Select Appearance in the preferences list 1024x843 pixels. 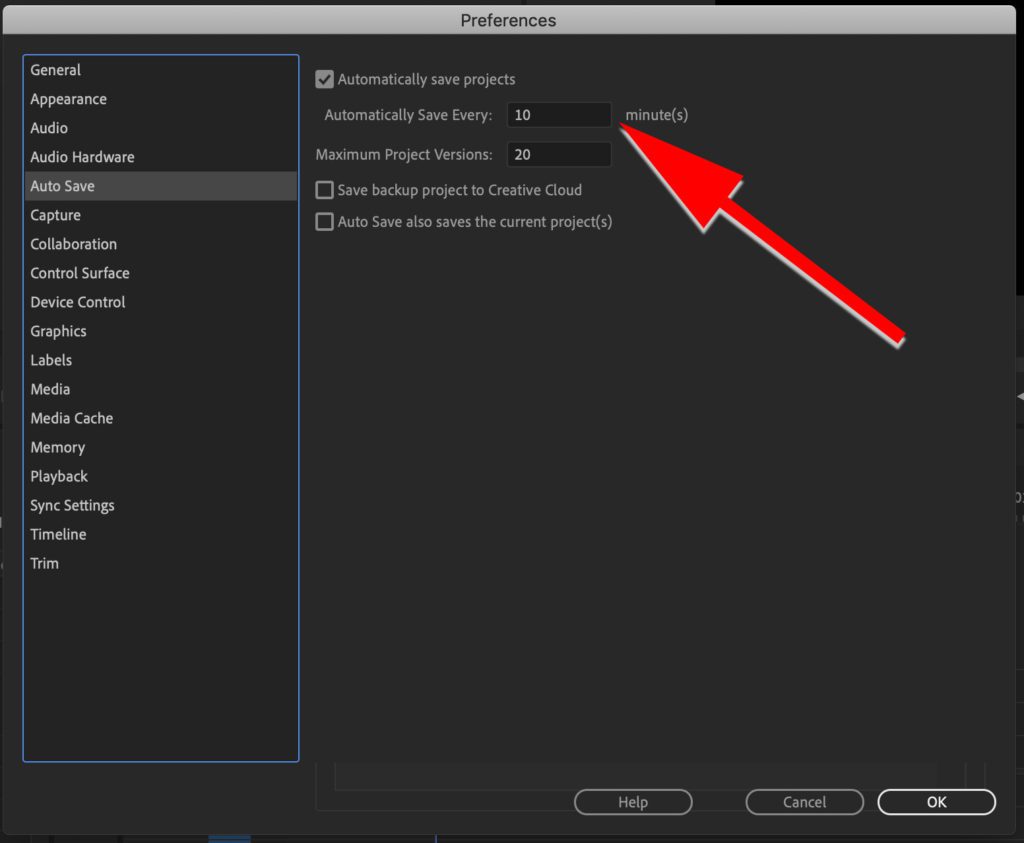pos(161,99)
